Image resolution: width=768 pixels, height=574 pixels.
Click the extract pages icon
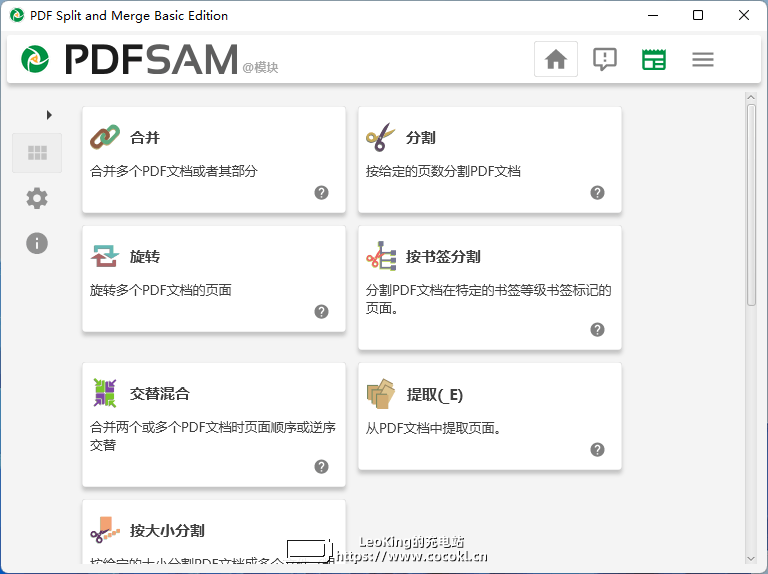point(381,393)
